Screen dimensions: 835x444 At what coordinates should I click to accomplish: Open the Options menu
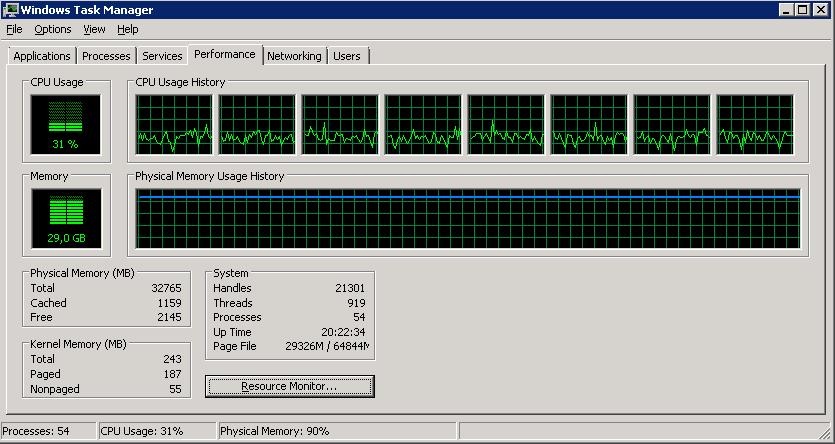53,29
